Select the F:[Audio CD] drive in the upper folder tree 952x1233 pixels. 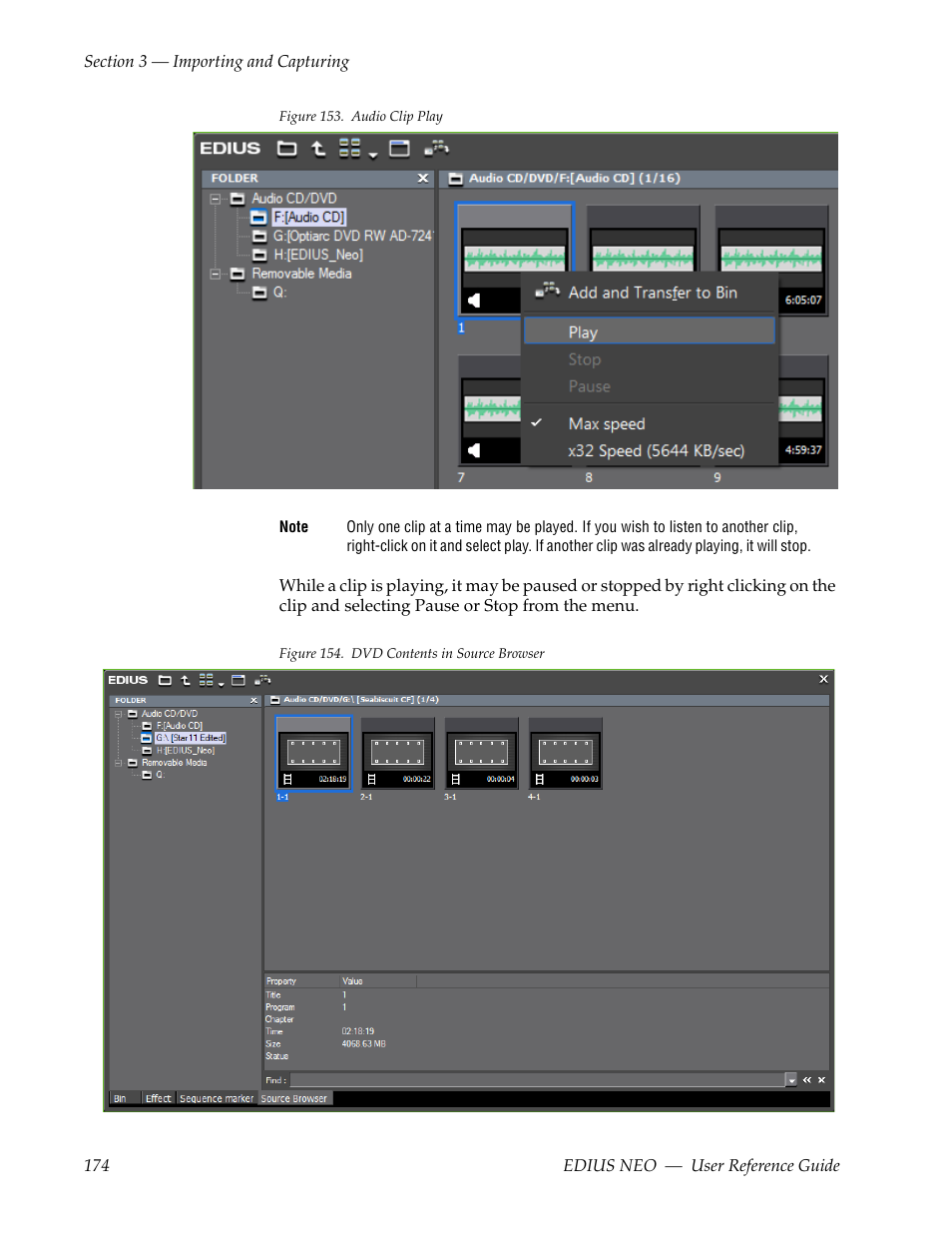[x=308, y=217]
